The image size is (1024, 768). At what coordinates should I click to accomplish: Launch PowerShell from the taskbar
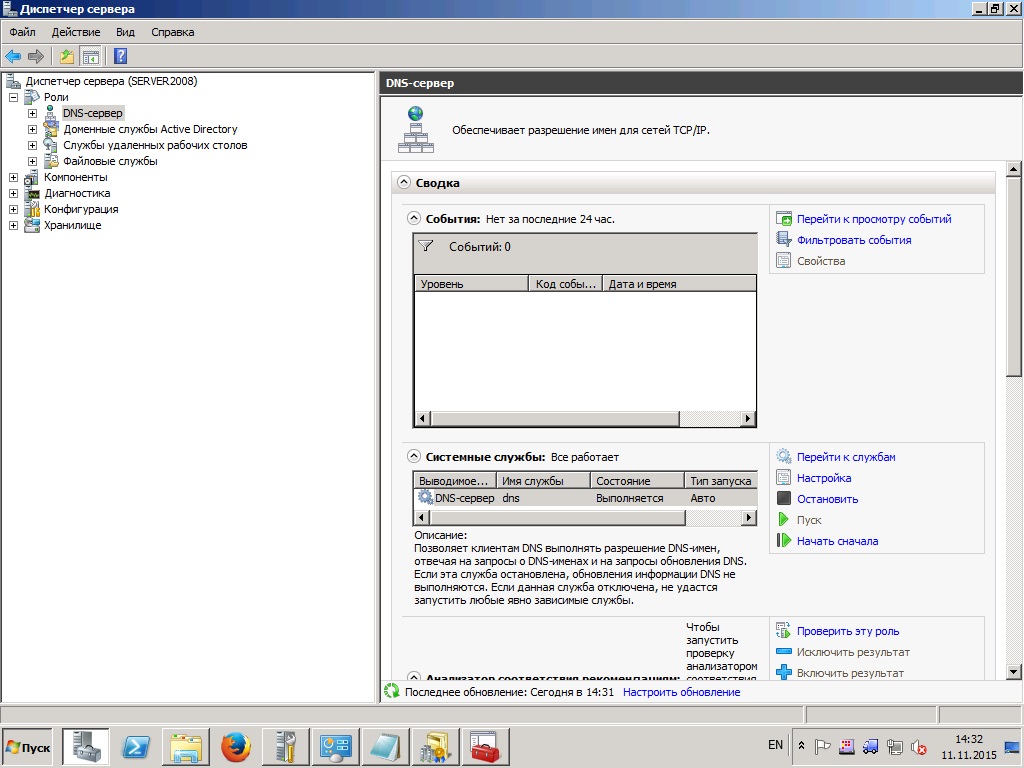point(136,746)
